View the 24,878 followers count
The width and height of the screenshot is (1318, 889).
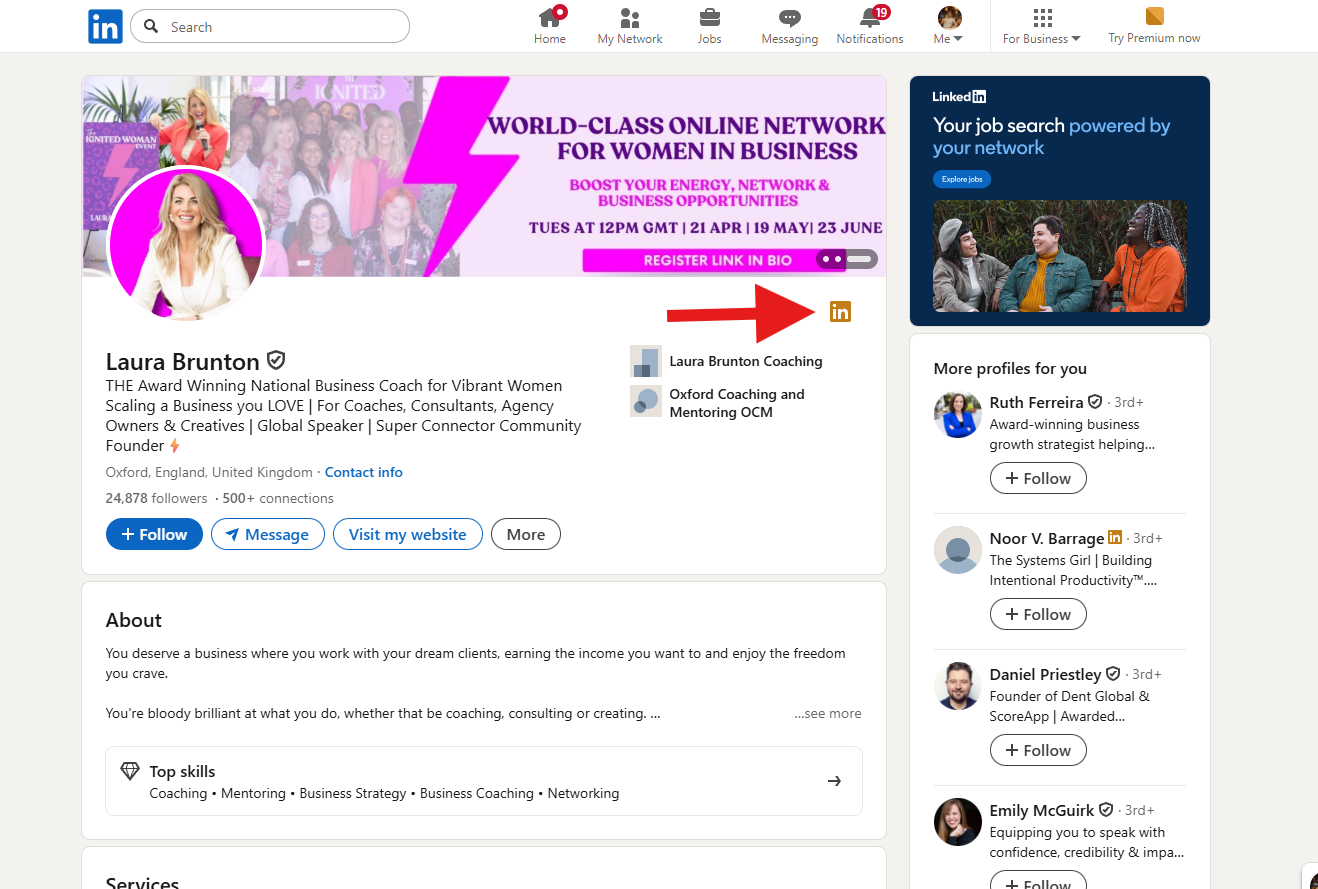coord(157,498)
